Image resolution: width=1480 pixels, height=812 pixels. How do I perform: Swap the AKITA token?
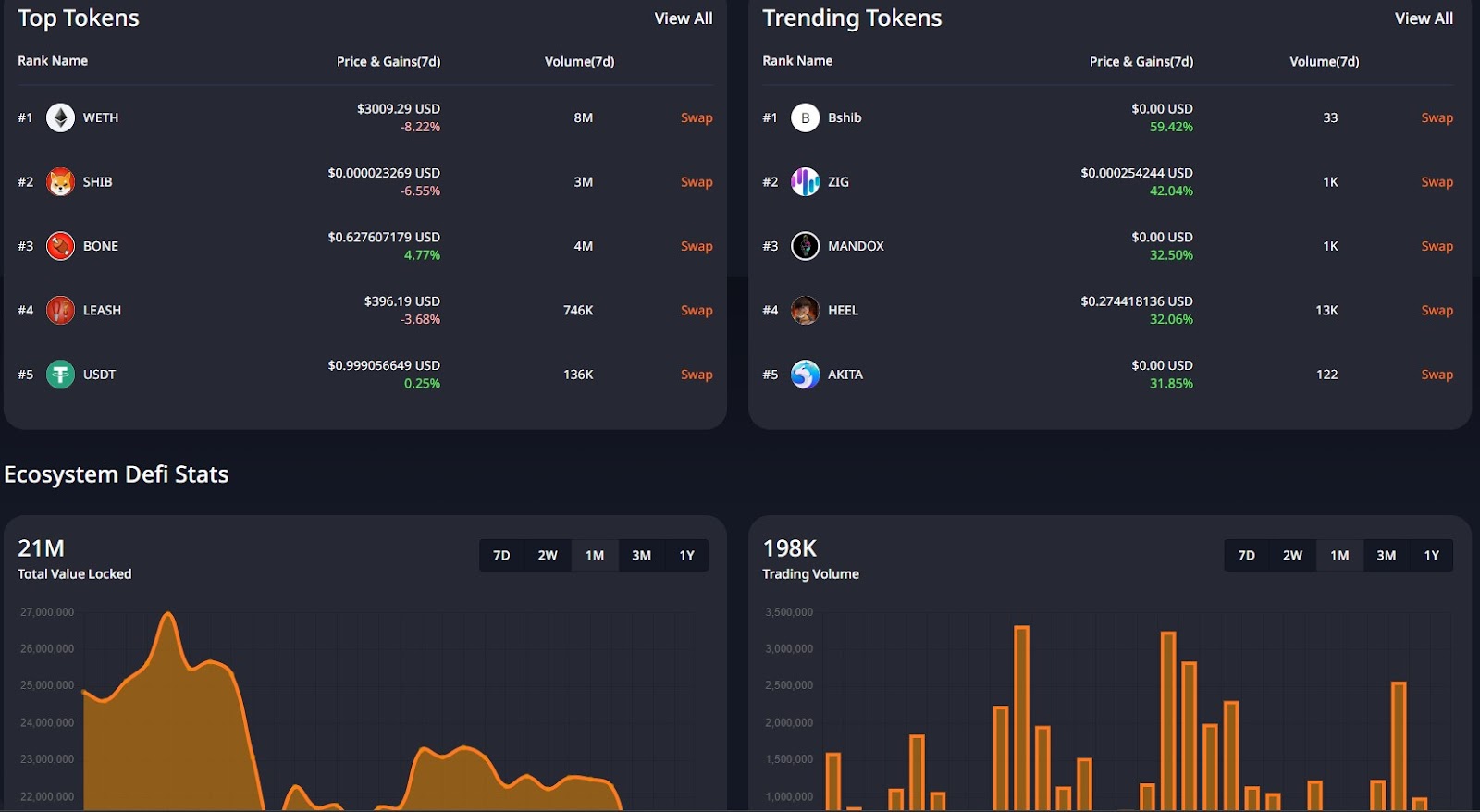pos(1437,375)
